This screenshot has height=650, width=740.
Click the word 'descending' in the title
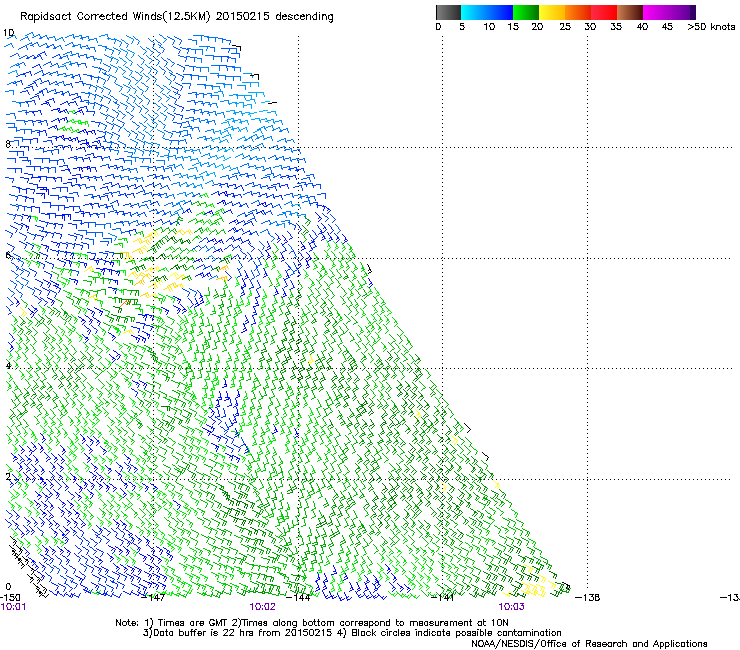pos(304,17)
